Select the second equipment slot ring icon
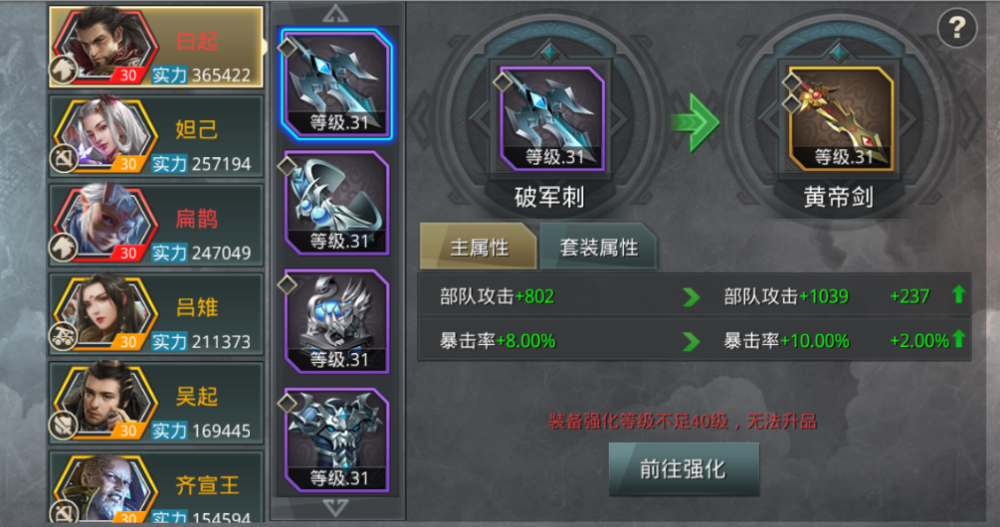The image size is (1000, 527). pos(336,203)
